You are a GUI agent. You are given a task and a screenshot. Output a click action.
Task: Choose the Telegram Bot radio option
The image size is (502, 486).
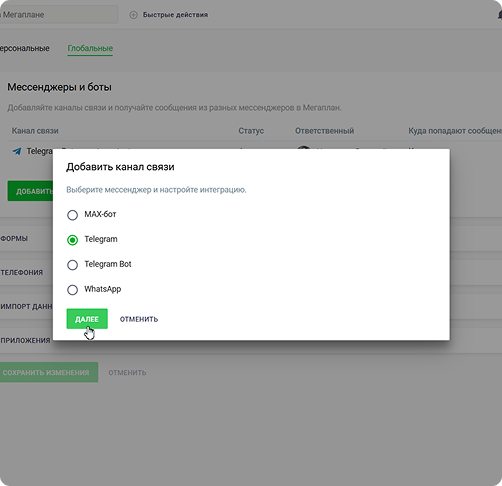[x=72, y=265]
